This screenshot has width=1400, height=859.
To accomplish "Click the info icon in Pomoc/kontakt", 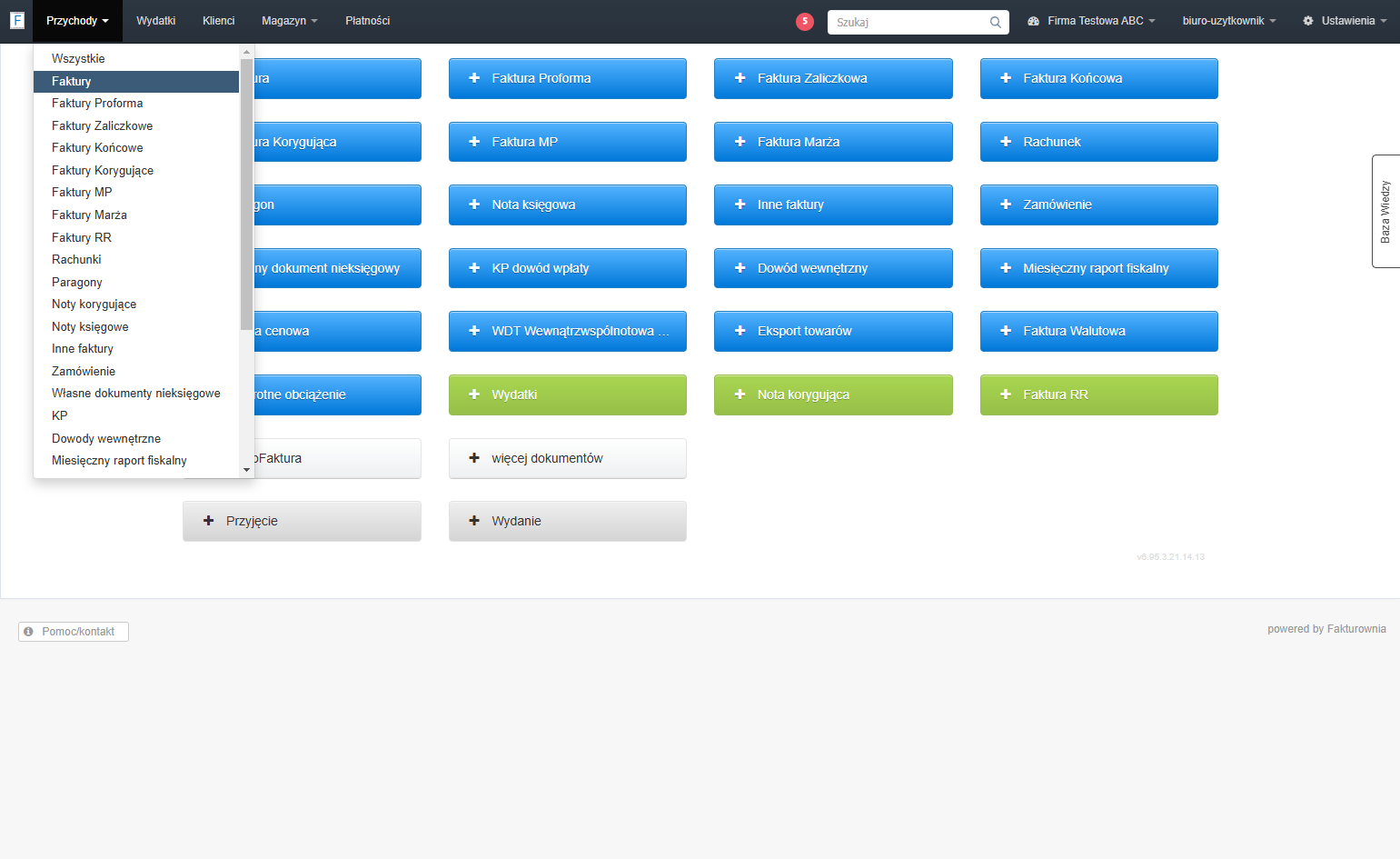I will click(x=29, y=632).
